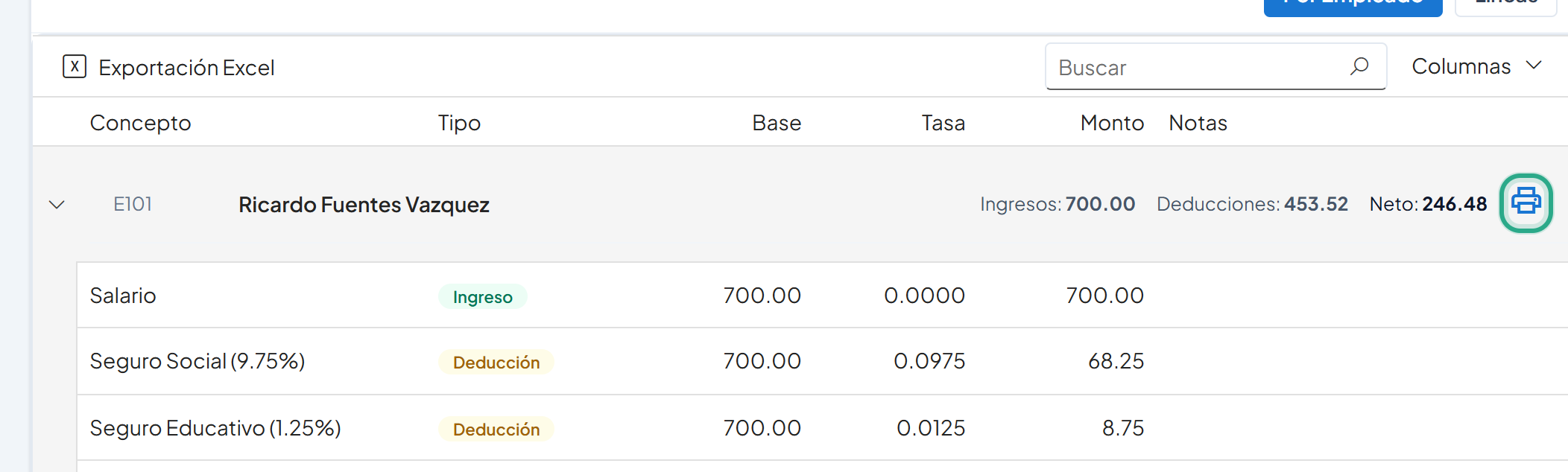Click the 68.25 amount value
1568x472 pixels.
(1116, 361)
